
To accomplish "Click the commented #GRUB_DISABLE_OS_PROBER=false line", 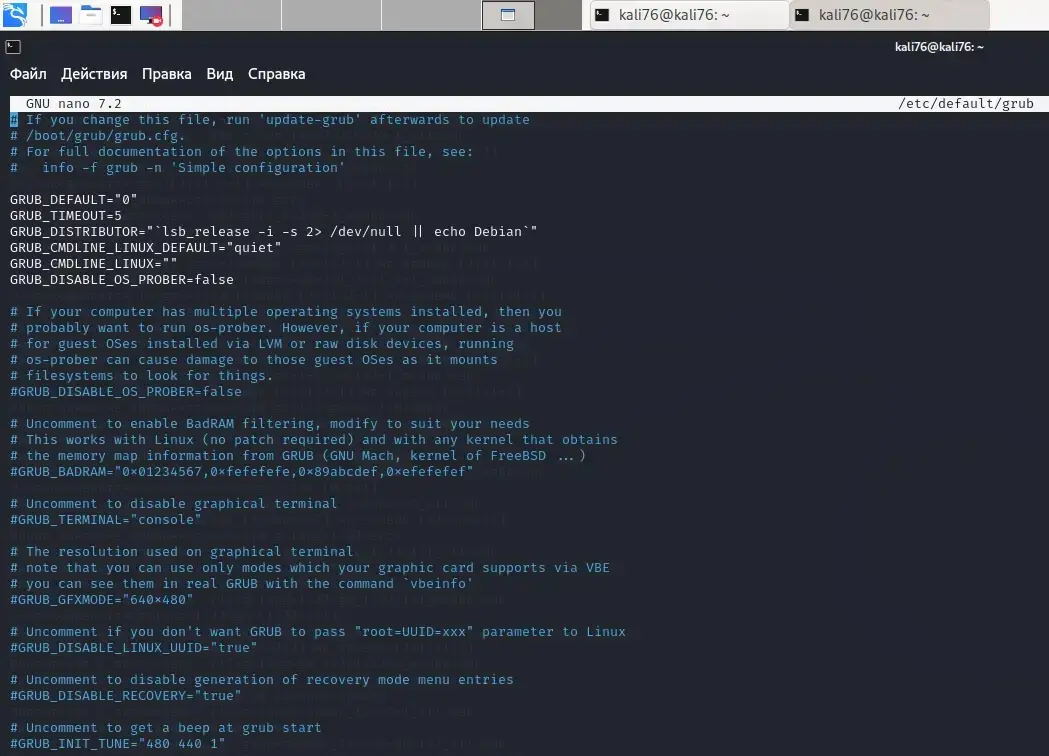I will click(126, 391).
